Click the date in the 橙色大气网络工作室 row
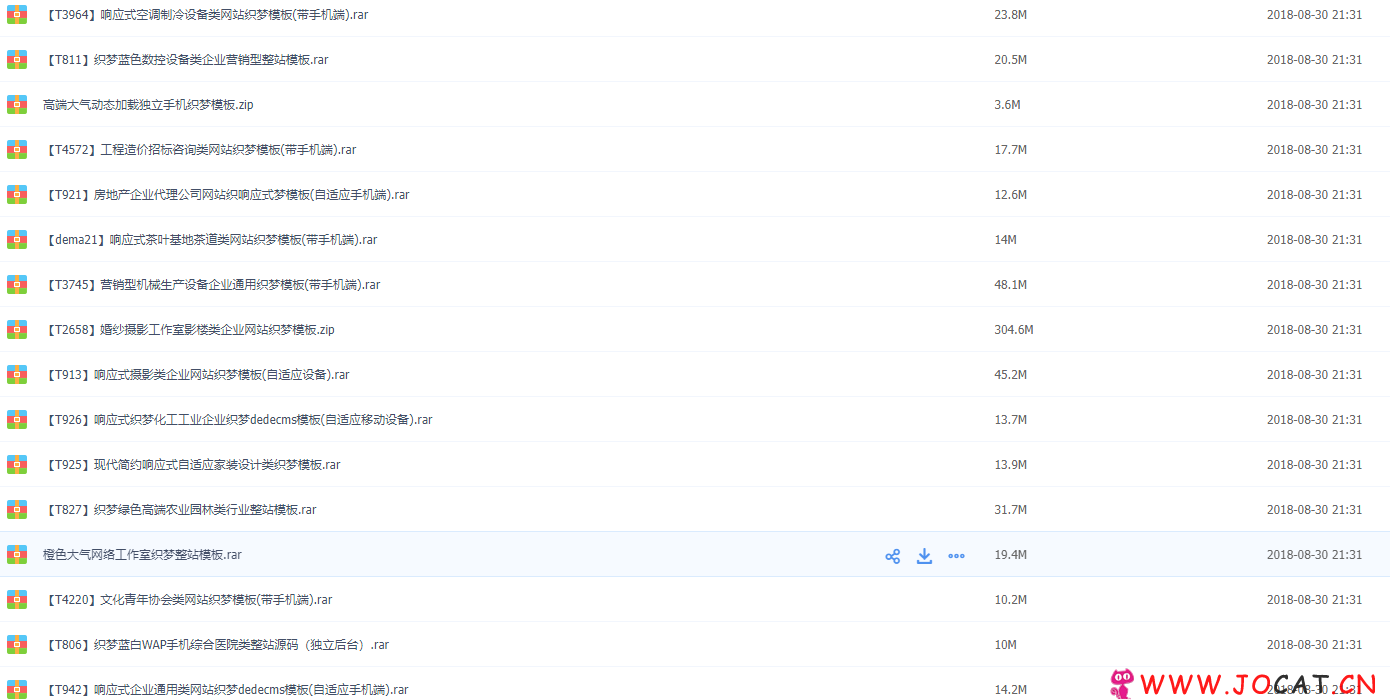 [x=1314, y=555]
